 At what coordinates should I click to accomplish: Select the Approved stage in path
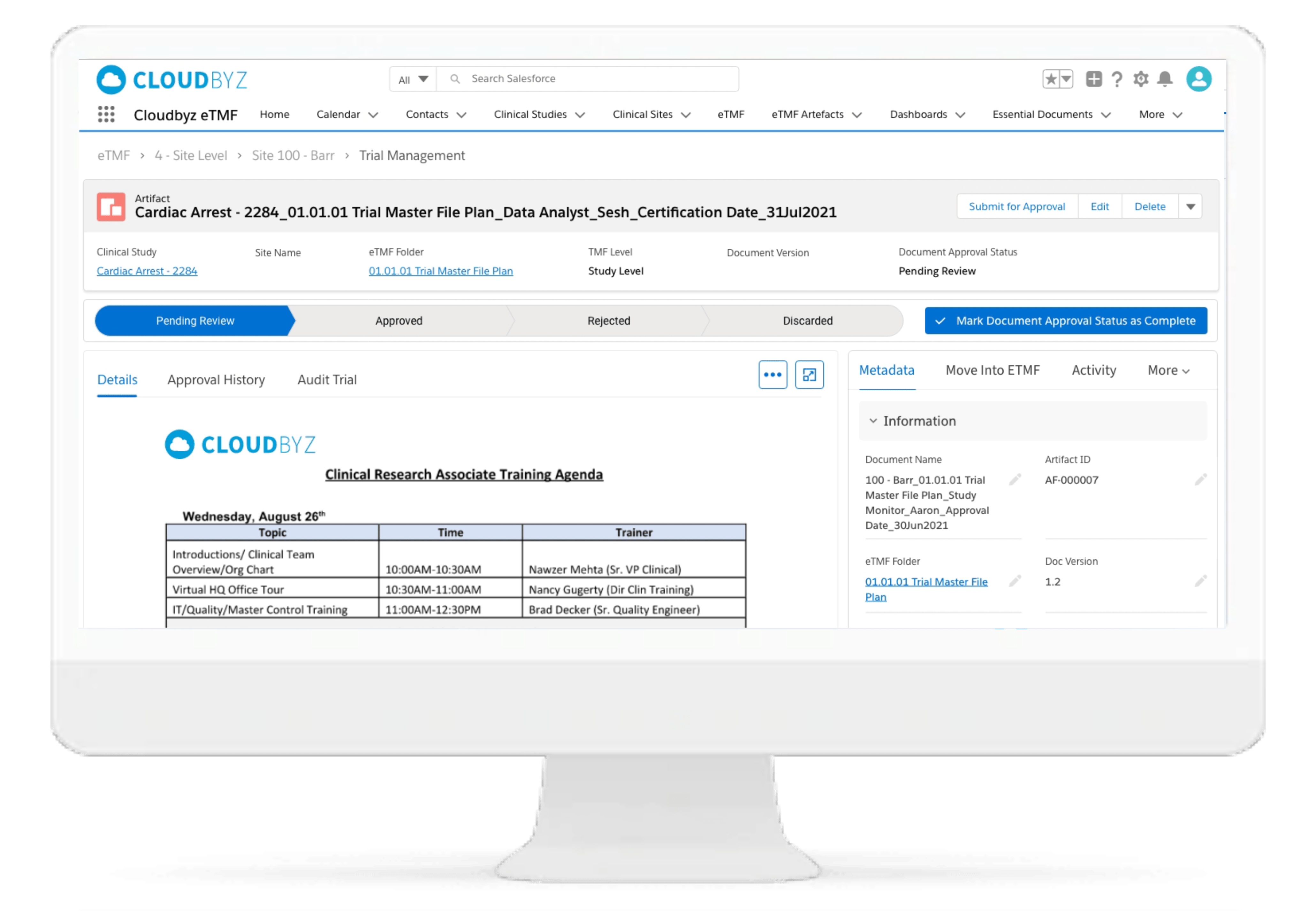[399, 320]
